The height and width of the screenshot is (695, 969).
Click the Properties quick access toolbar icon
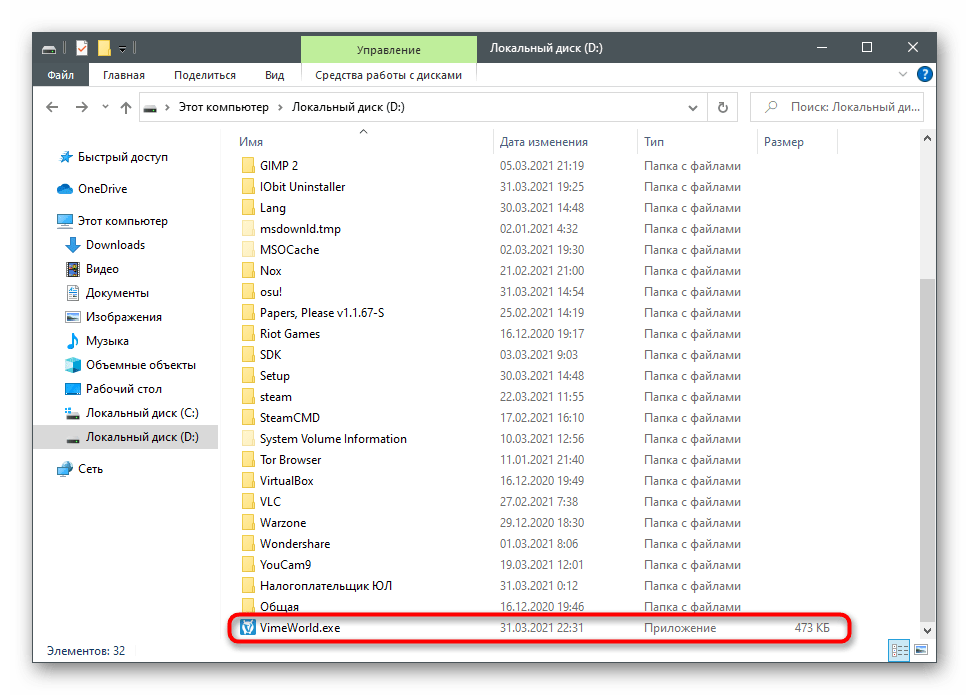(82, 48)
